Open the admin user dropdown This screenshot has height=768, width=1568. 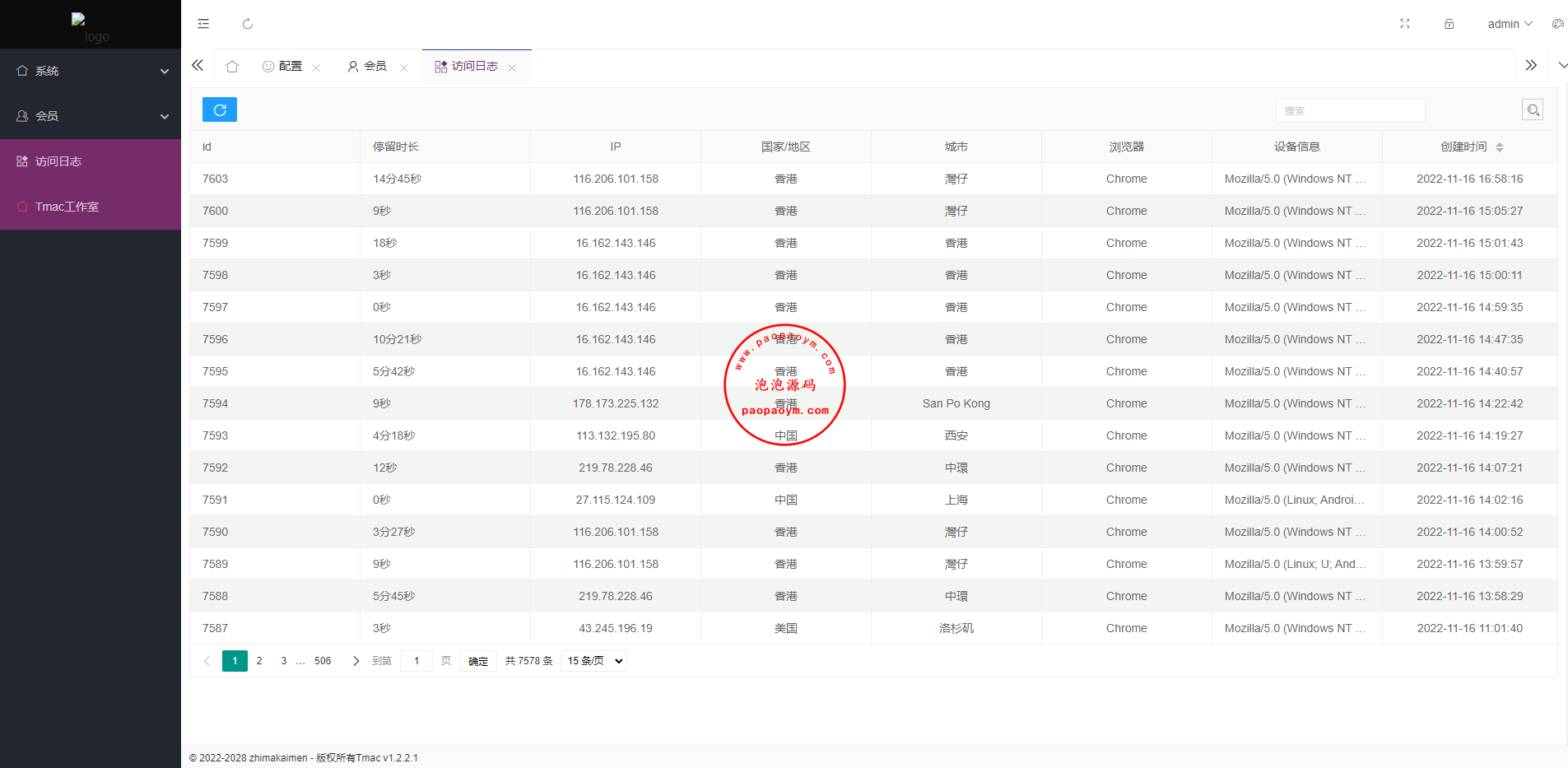pos(1510,24)
